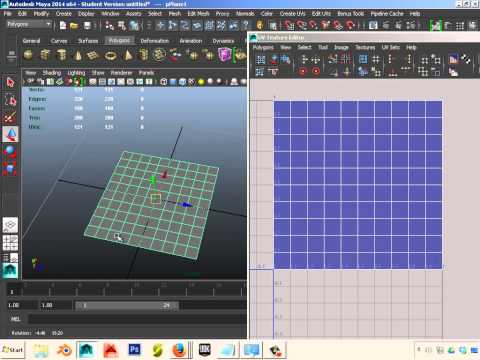The width and height of the screenshot is (480, 360).
Task: Toggle the dim image button in UV editor
Action: coord(453,71)
